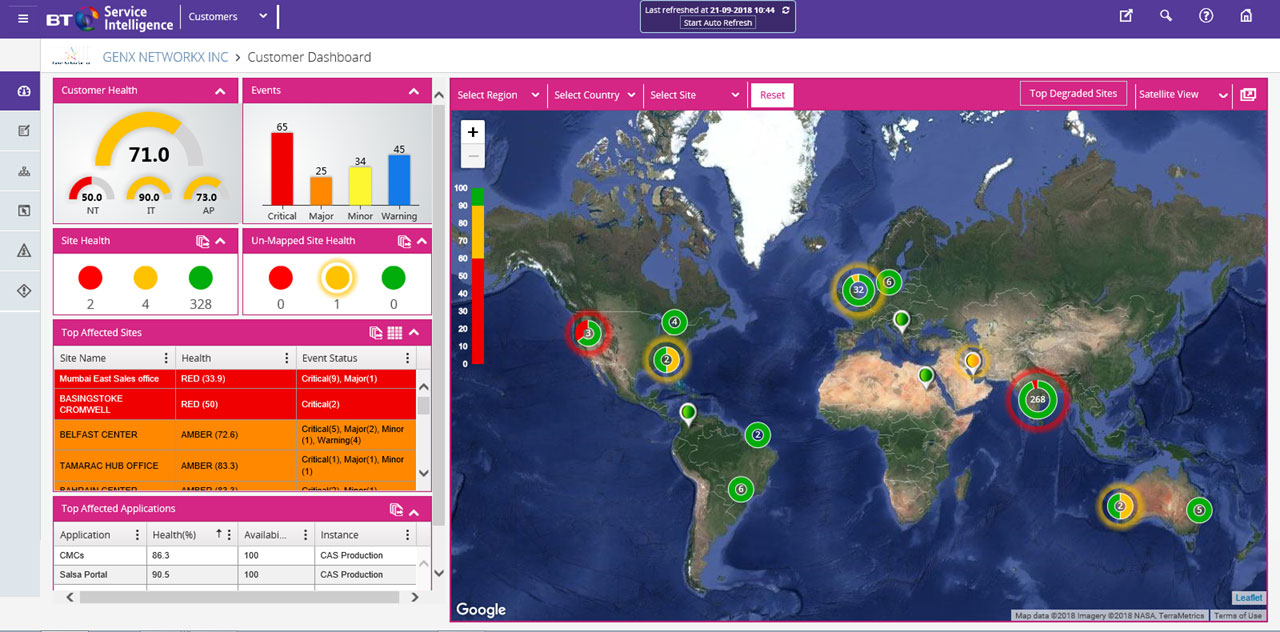Open the Select Site dropdown
Viewport: 1280px width, 632px height.
(x=695, y=95)
